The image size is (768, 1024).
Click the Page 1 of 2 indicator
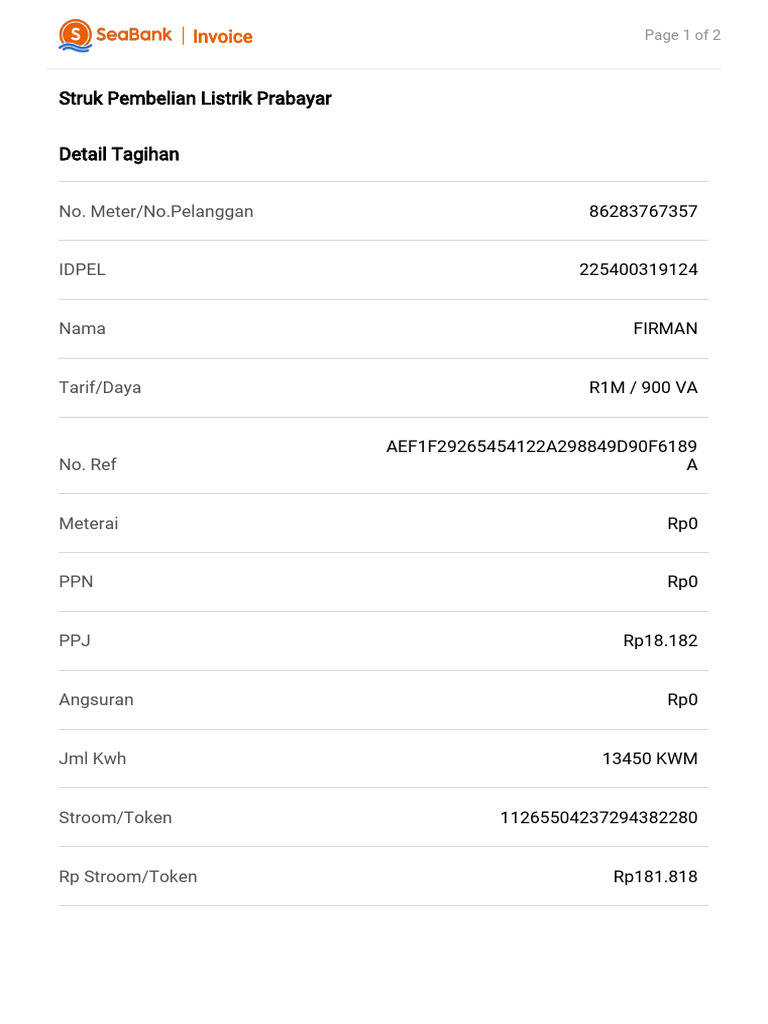pyautogui.click(x=682, y=35)
